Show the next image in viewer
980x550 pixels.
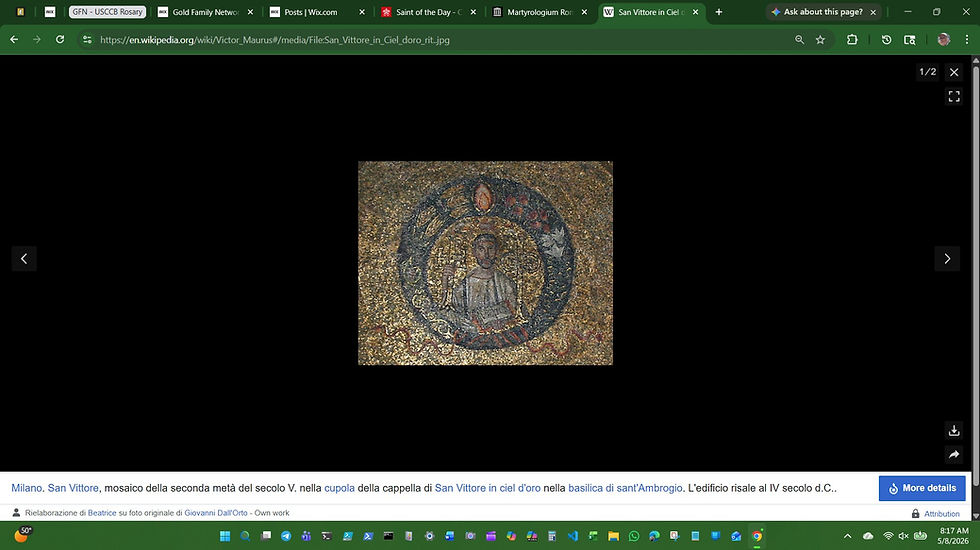click(x=947, y=258)
